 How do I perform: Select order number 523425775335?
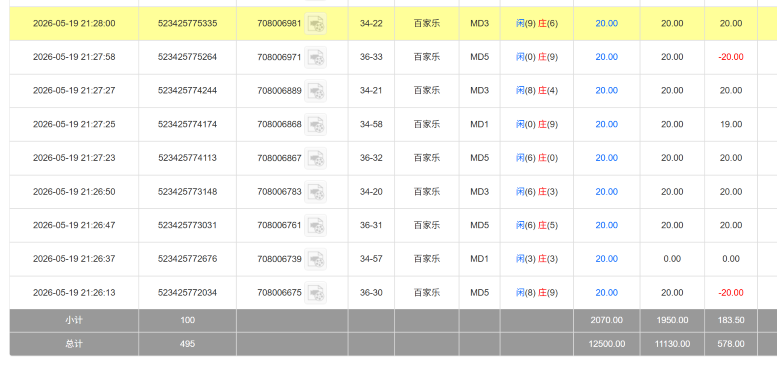point(187,23)
